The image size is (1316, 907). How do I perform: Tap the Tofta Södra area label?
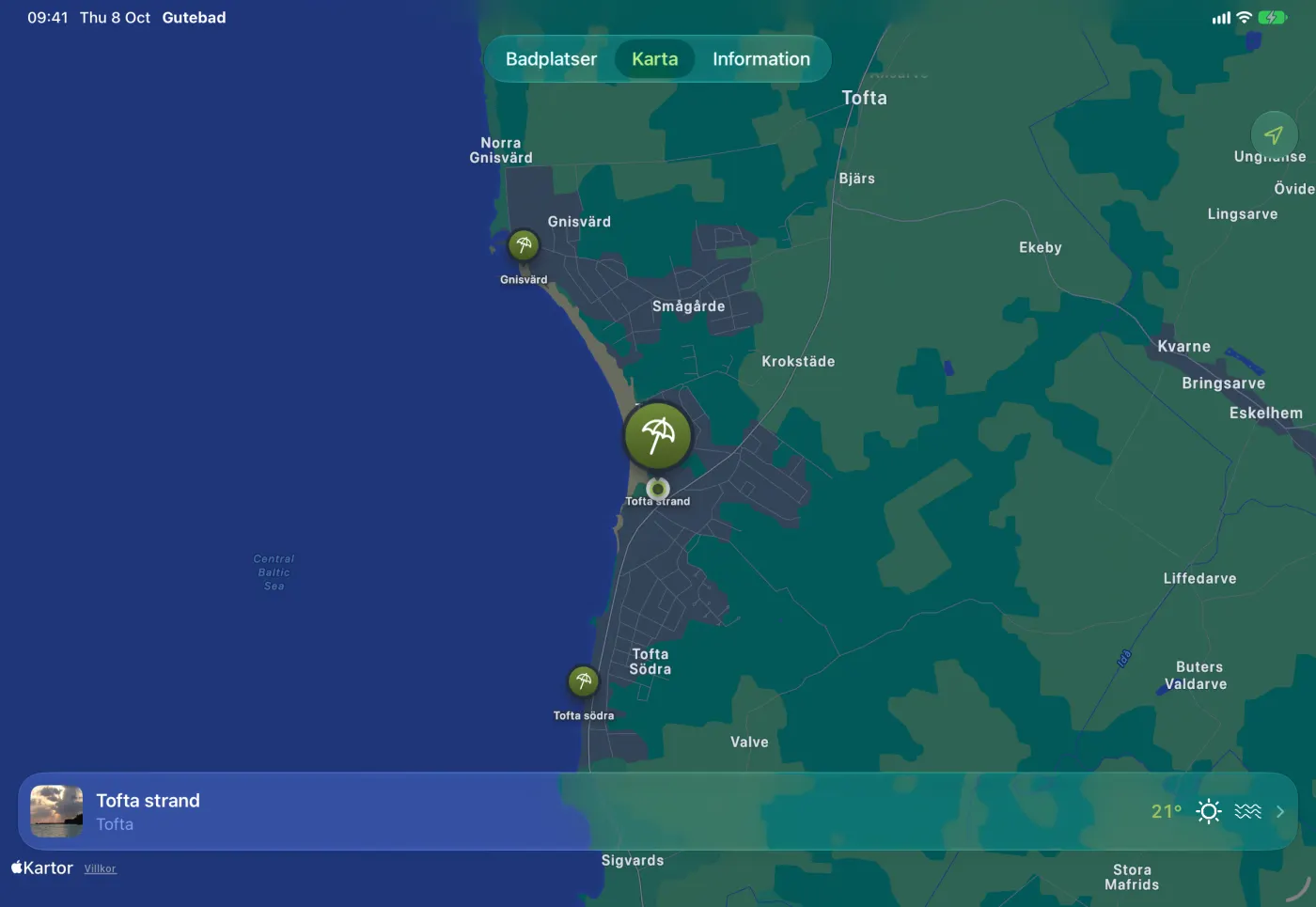tap(650, 662)
